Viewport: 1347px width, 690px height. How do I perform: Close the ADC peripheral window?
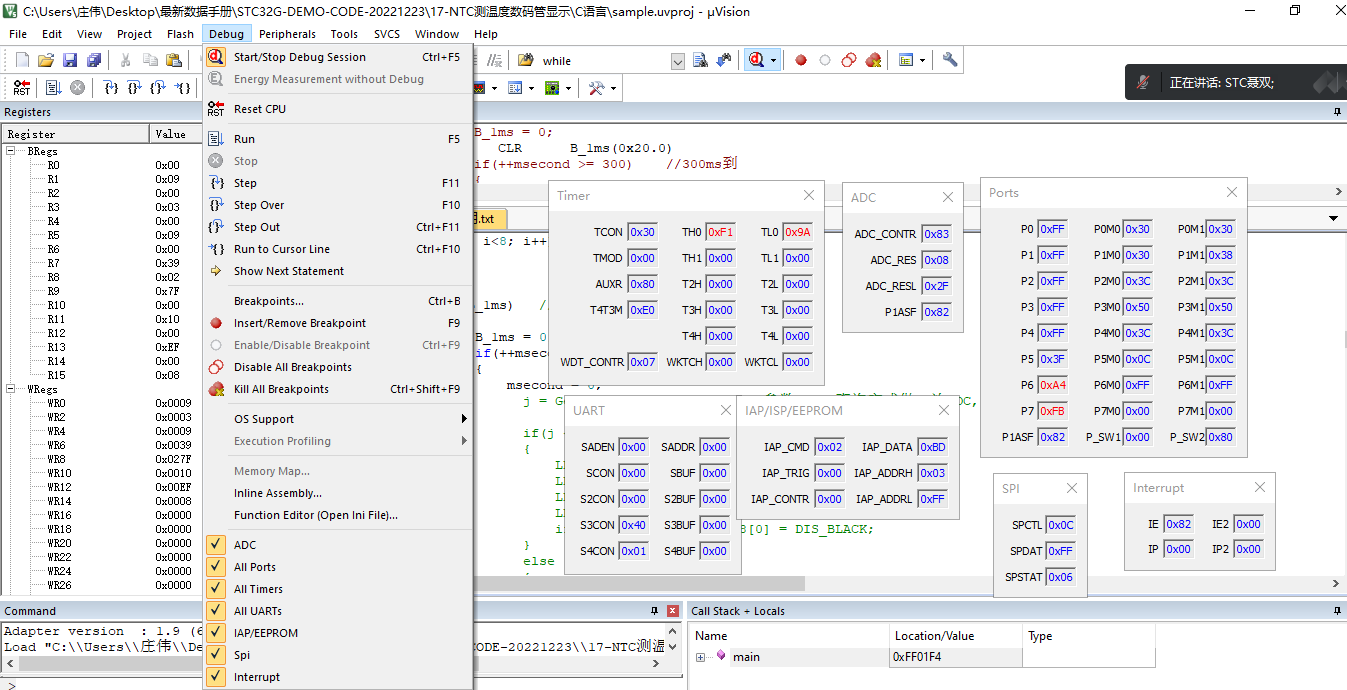(x=948, y=198)
